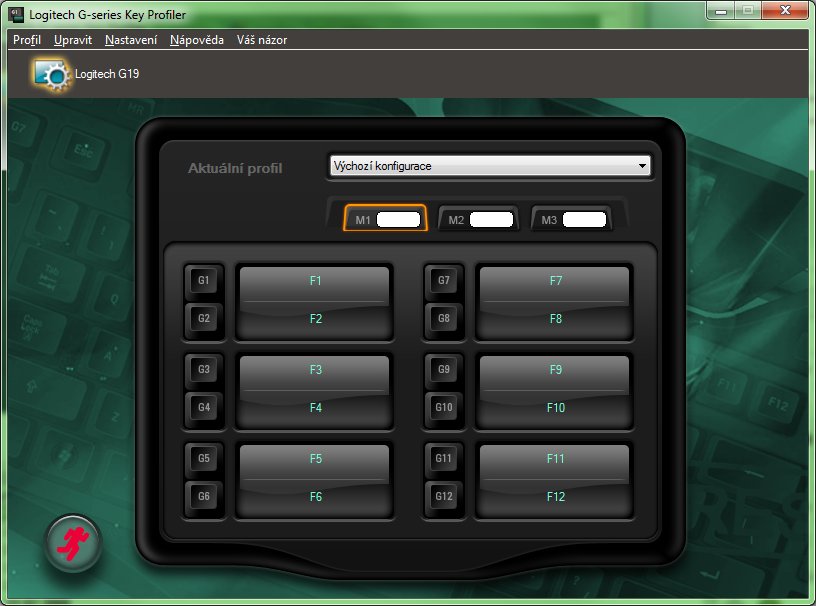Click the Logitech G19 device icon

[50, 74]
